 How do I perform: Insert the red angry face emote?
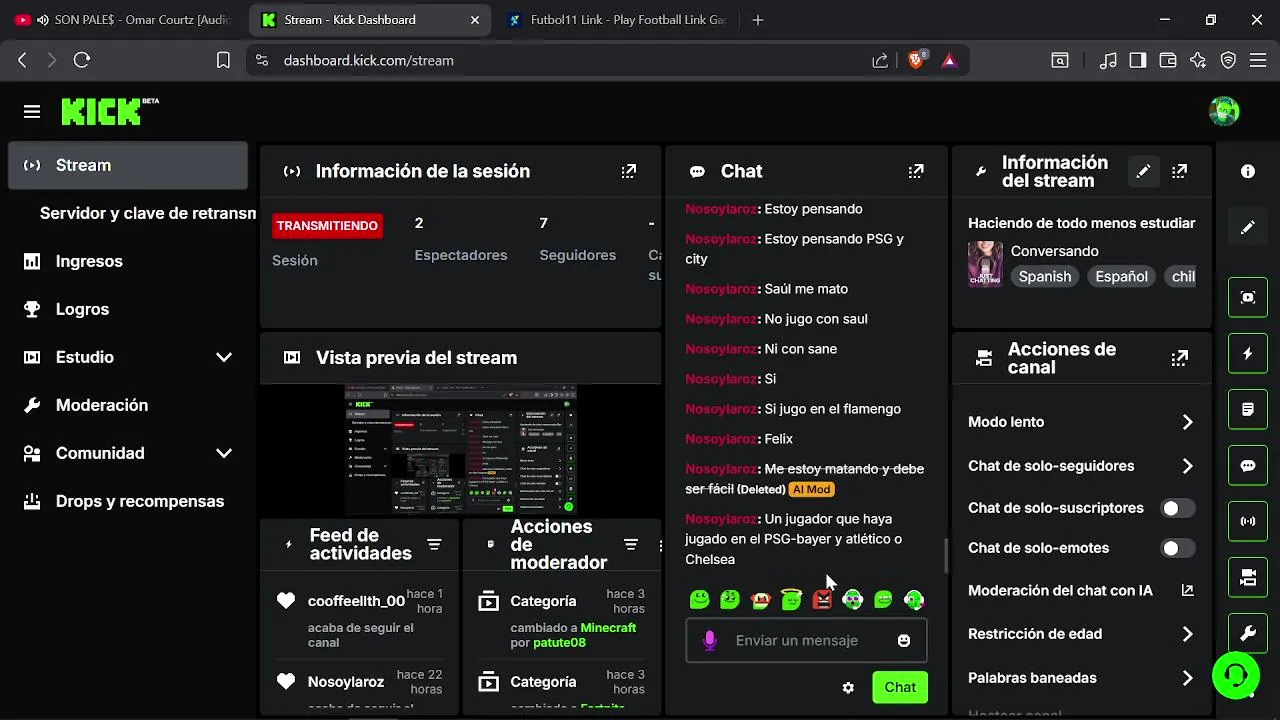(822, 600)
